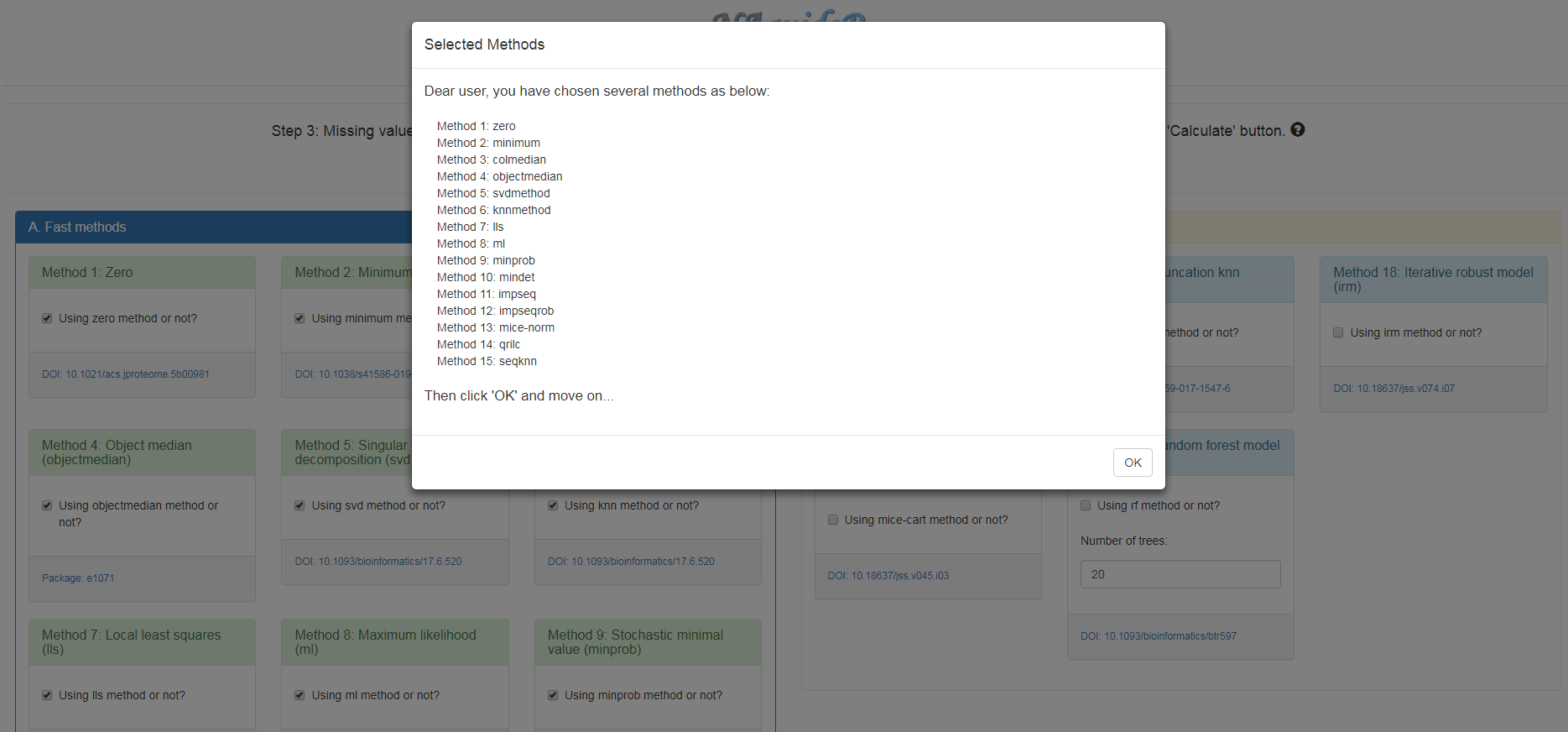Open the Package e1071 link
The height and width of the screenshot is (732, 1568).
[x=78, y=578]
